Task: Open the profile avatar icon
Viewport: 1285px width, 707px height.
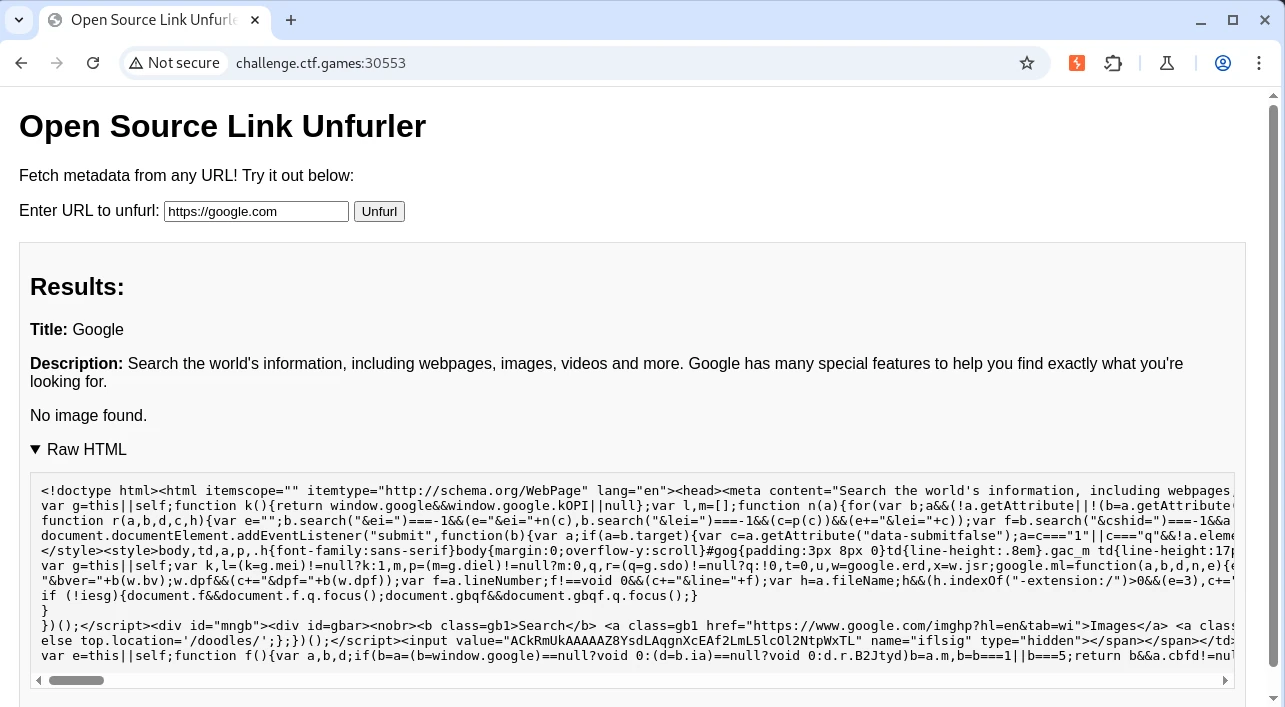Action: [1223, 63]
